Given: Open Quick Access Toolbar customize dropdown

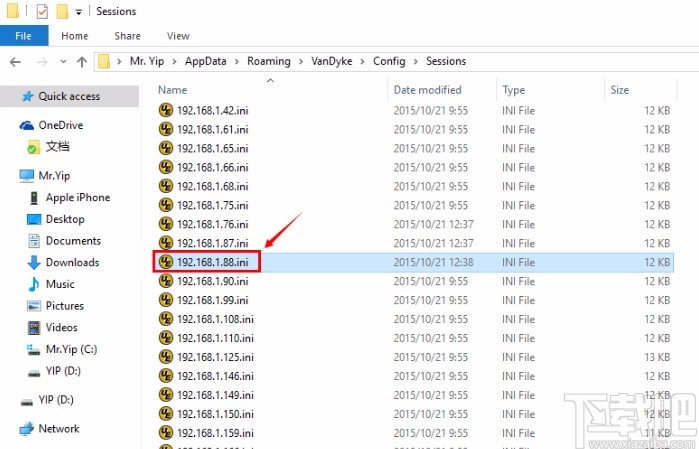Looking at the screenshot, I should click(78, 12).
